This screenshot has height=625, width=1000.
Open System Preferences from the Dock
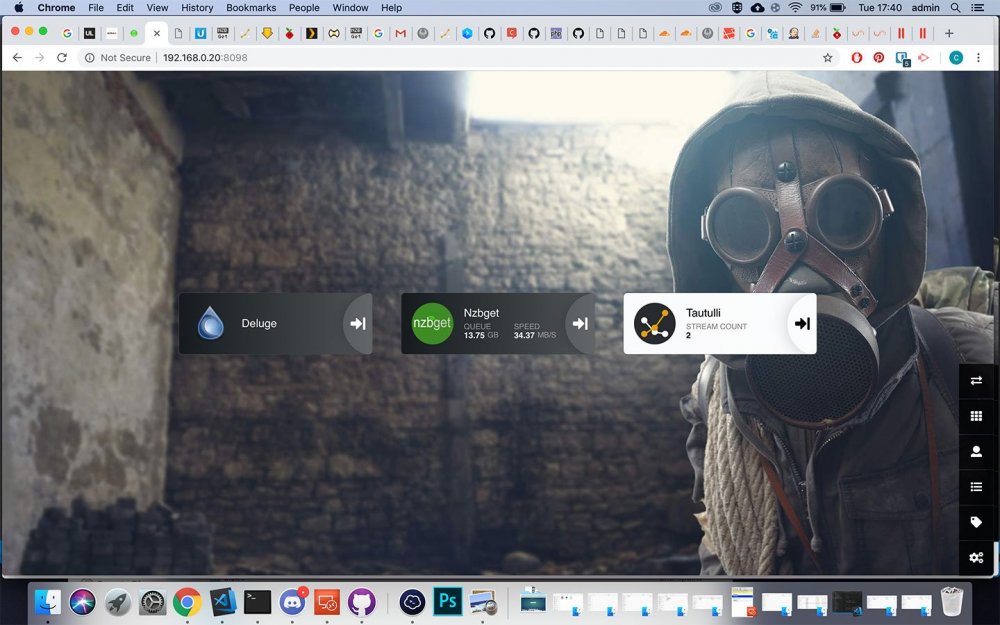152,601
